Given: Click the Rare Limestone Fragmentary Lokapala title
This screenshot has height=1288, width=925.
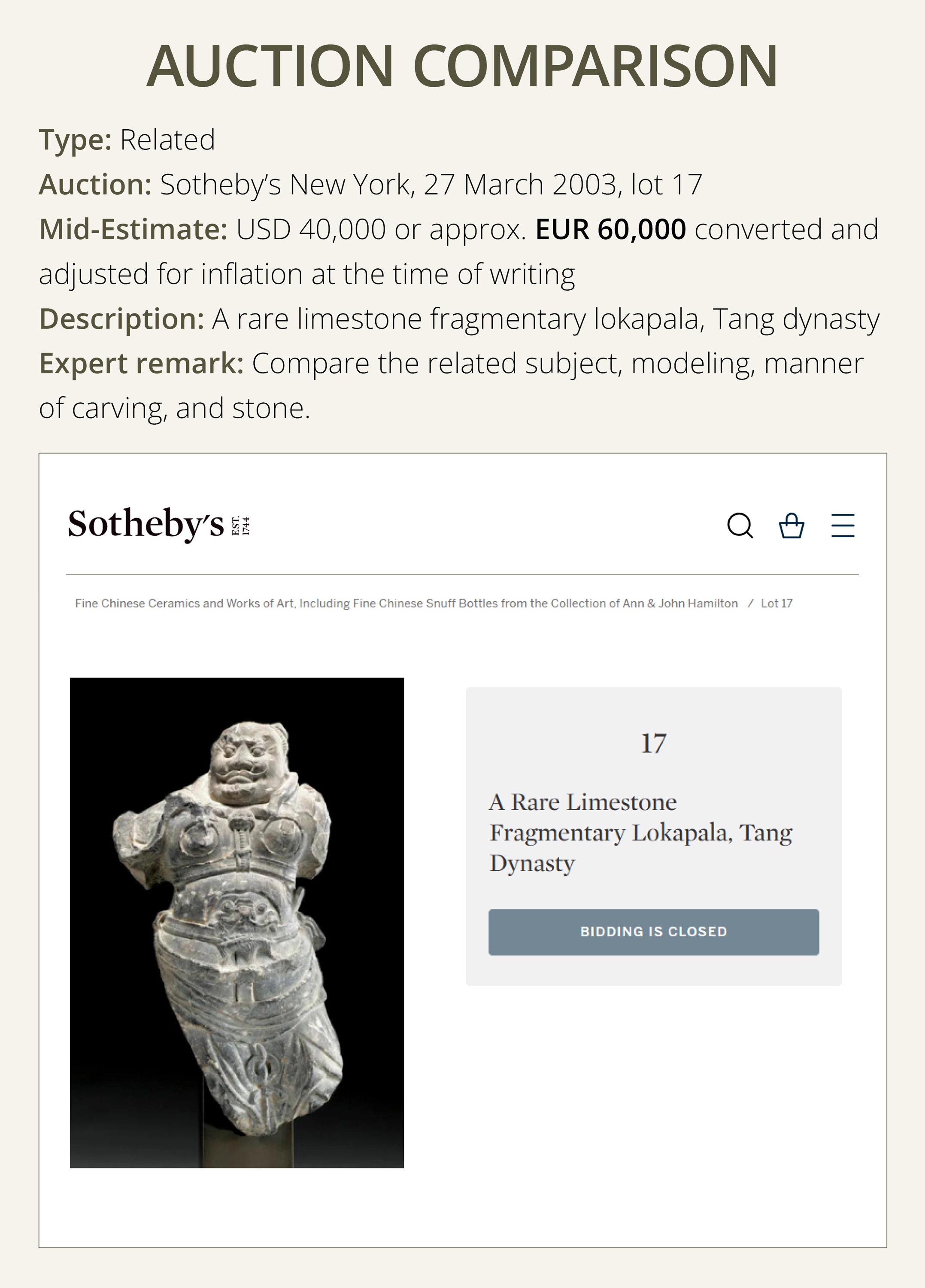Looking at the screenshot, I should tap(640, 832).
